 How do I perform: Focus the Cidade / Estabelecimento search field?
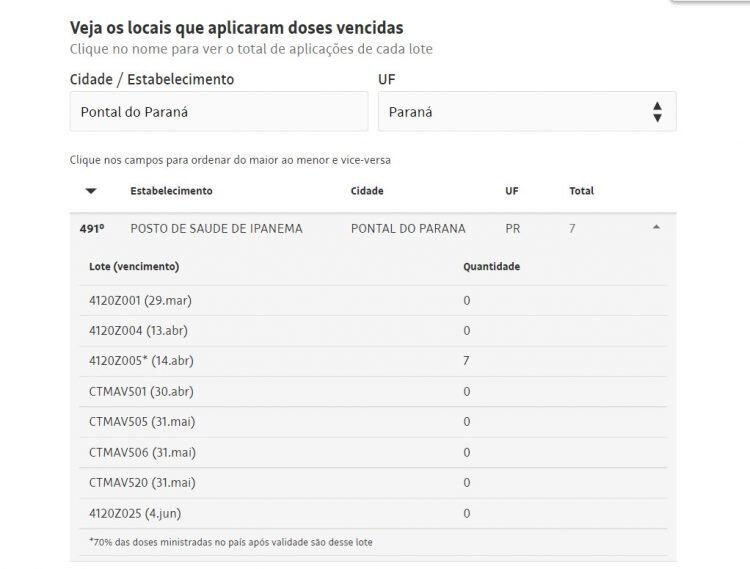coord(219,111)
